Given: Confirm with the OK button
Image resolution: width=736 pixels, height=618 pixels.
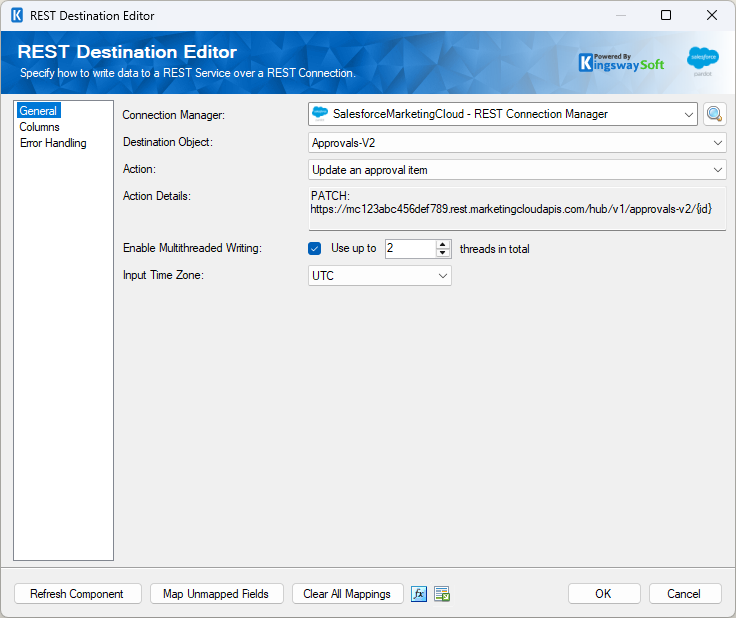Looking at the screenshot, I should tap(604, 594).
